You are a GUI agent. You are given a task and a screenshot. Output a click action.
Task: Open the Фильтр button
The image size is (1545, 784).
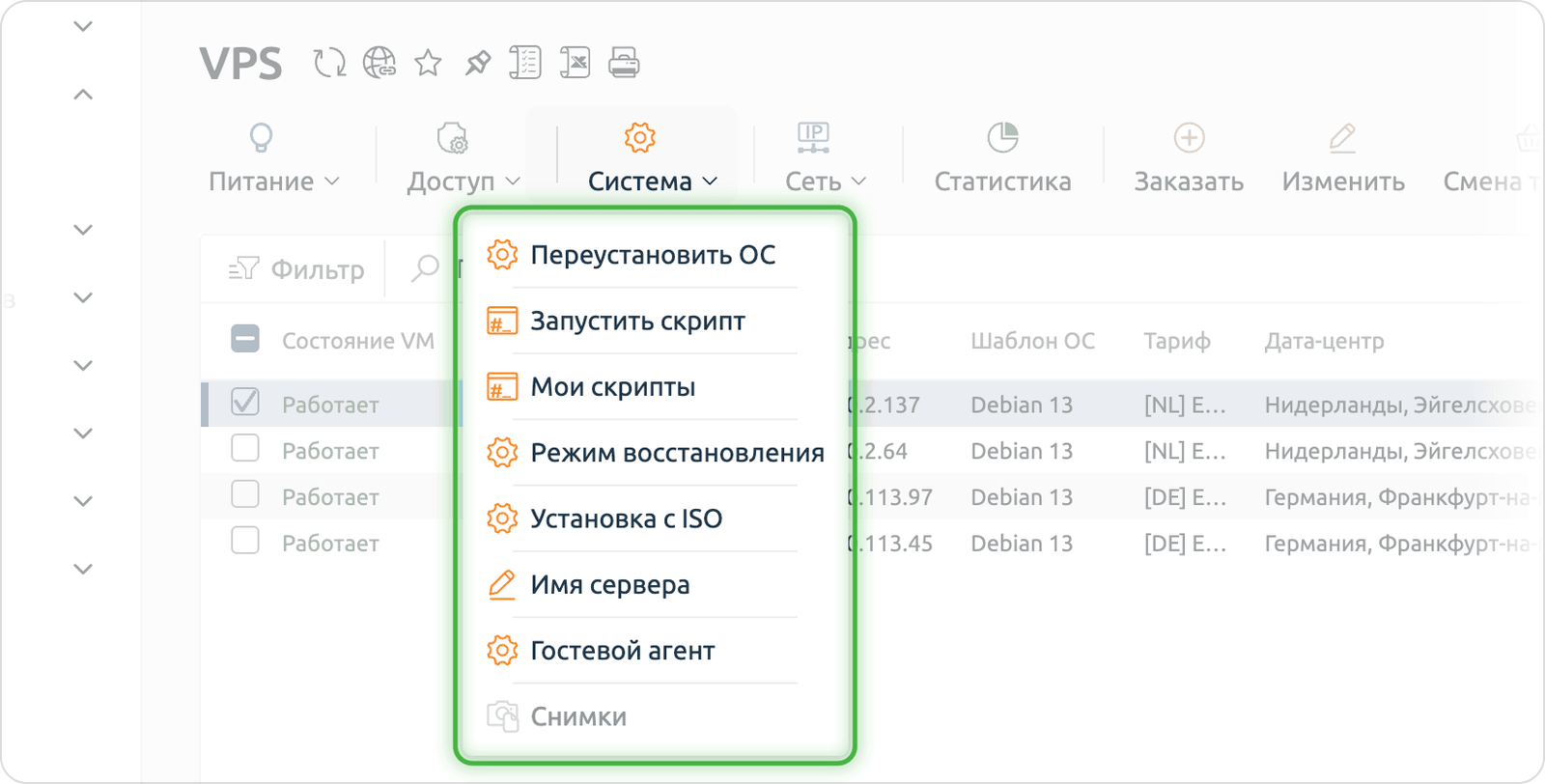pyautogui.click(x=296, y=268)
